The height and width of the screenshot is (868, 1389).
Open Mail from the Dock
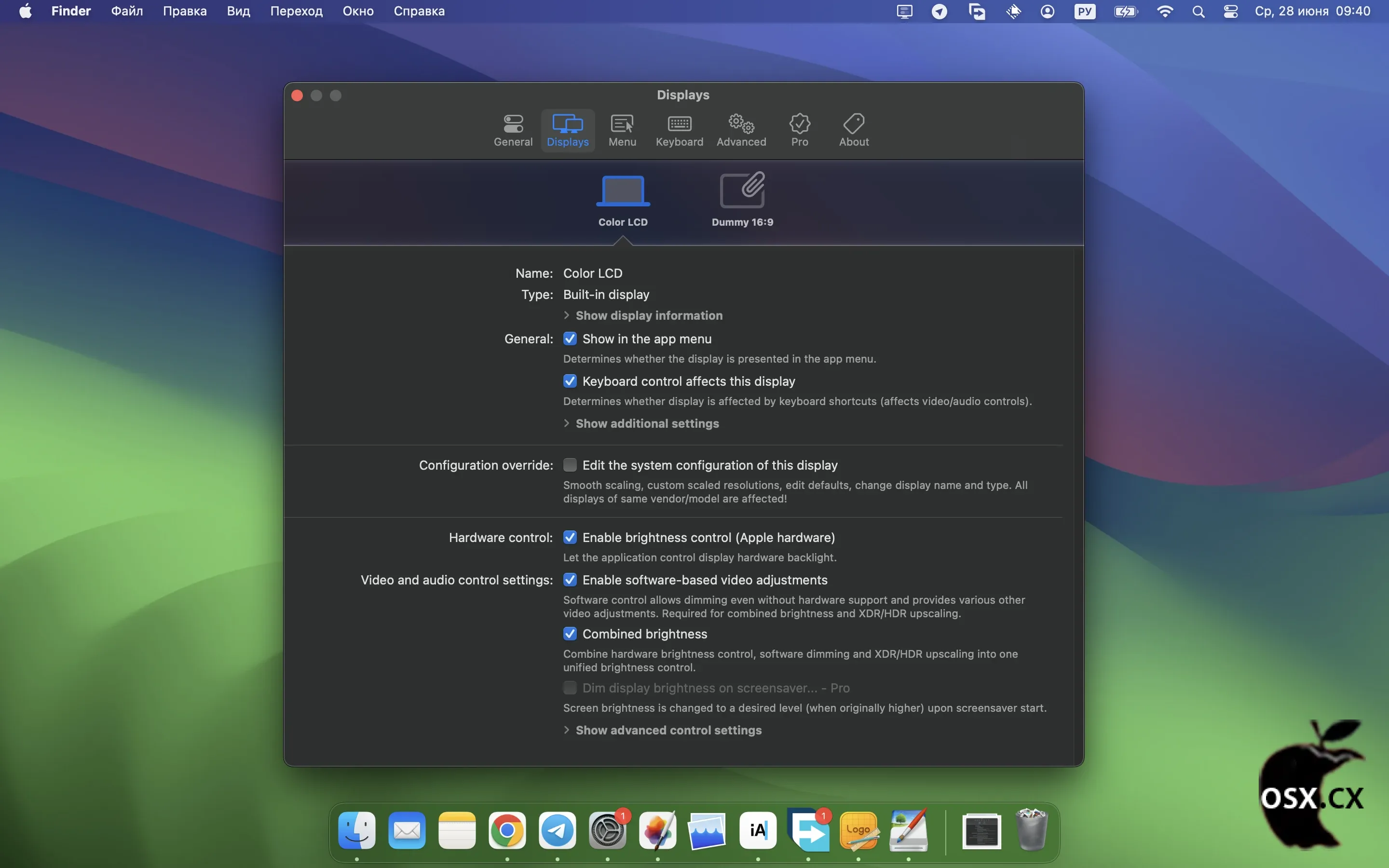[x=407, y=830]
